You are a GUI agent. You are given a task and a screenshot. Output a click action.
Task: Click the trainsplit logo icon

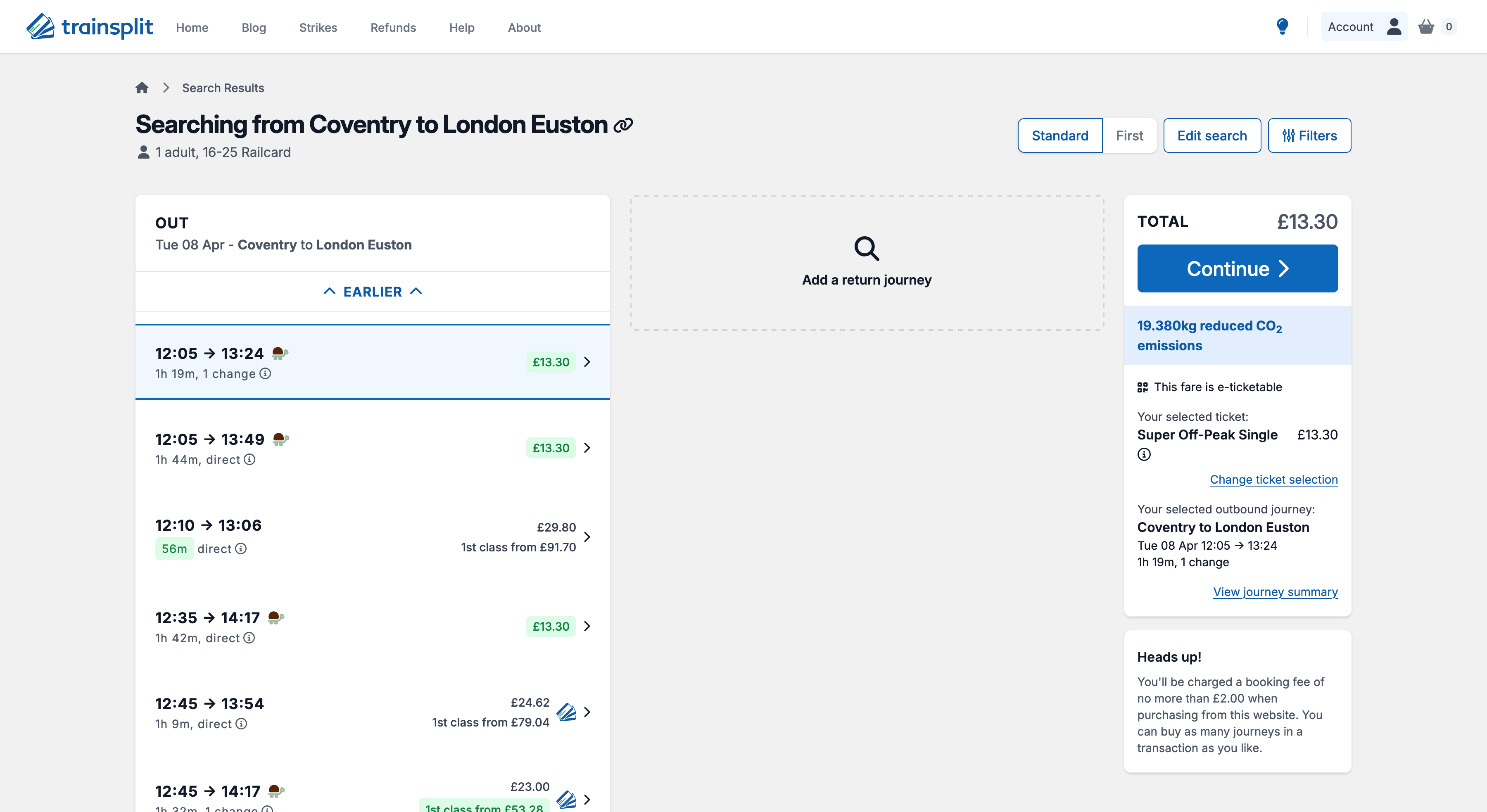40,26
